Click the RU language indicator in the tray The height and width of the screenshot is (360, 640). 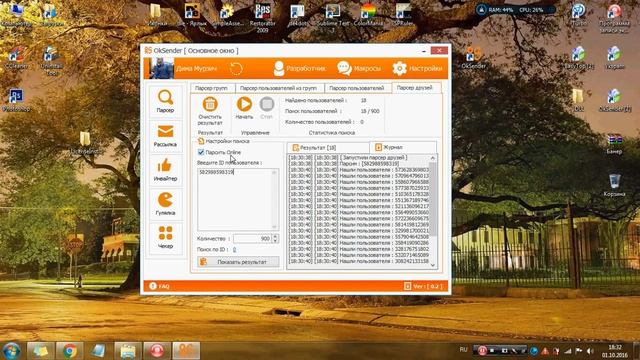coord(463,350)
